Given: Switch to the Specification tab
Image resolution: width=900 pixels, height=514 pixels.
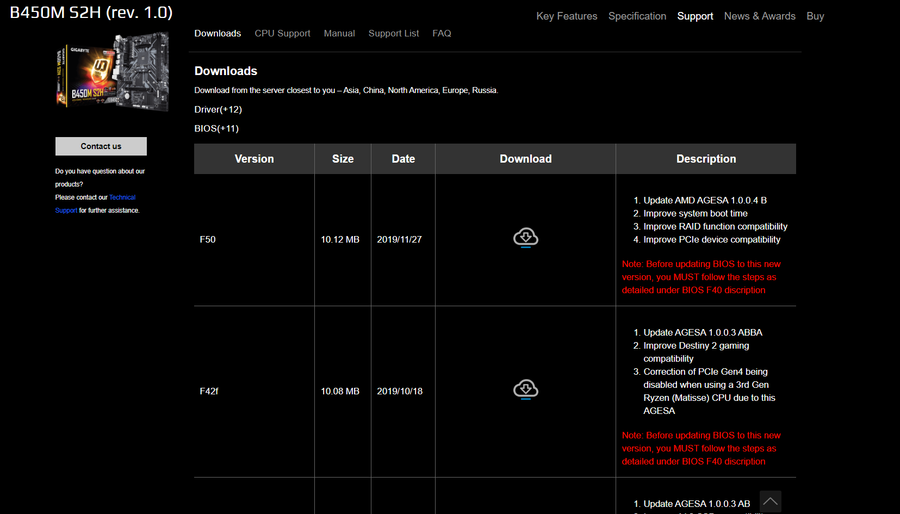Looking at the screenshot, I should pyautogui.click(x=637, y=16).
